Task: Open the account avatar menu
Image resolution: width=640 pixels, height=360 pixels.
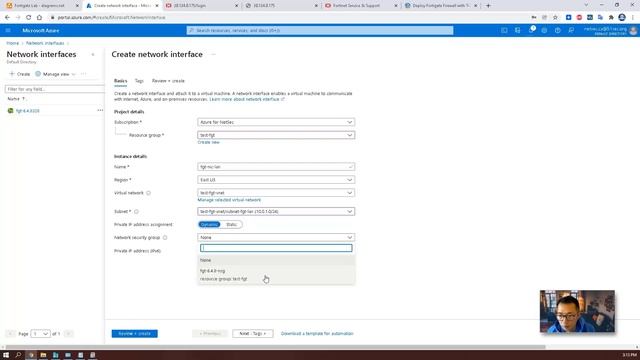Action: 633,31
